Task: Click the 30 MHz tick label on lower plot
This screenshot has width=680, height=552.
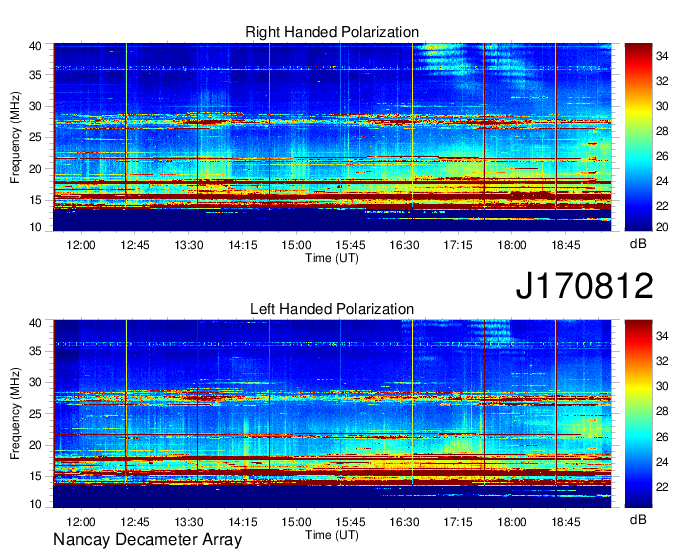Action: 35,382
